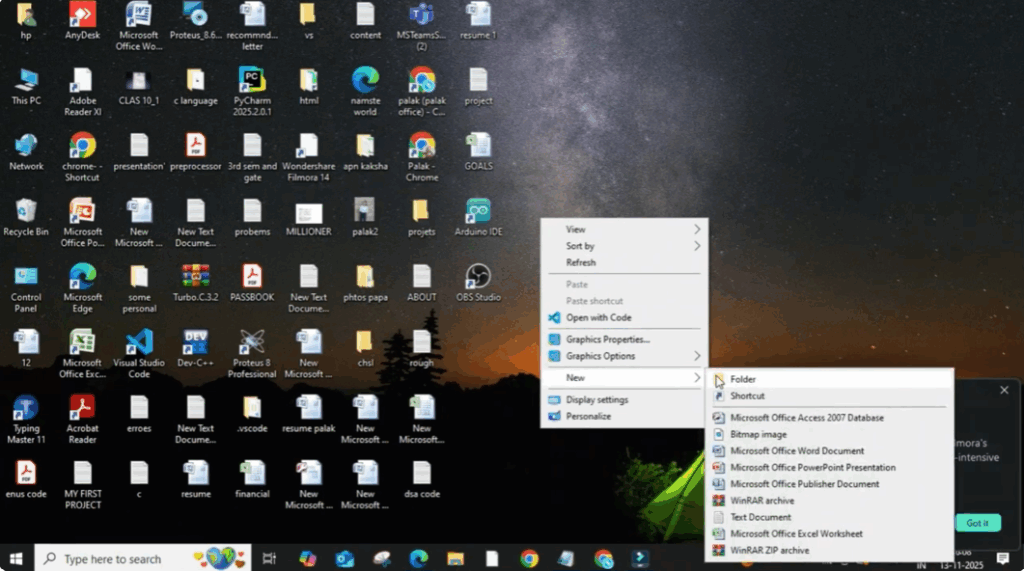The image size is (1024, 571).
Task: Select the This PC desktop icon
Action: pos(26,86)
